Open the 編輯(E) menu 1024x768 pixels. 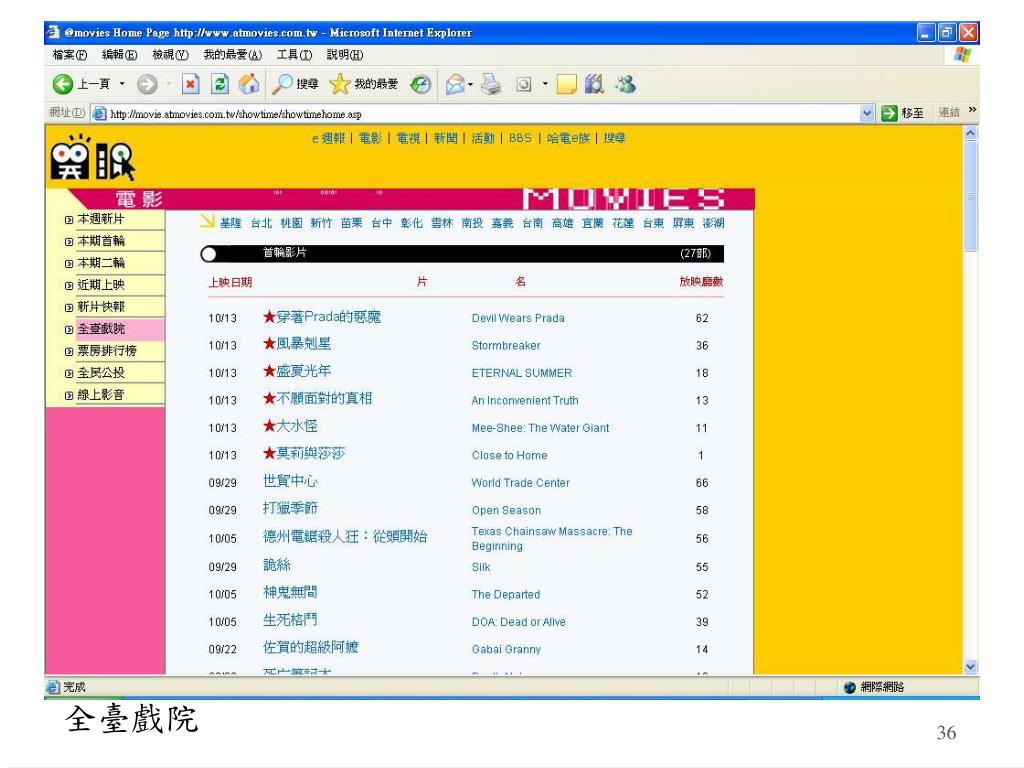click(120, 55)
